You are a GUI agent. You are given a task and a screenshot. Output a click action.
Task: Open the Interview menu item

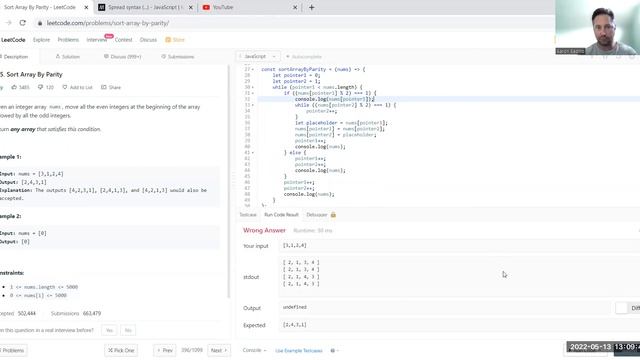click(x=97, y=40)
